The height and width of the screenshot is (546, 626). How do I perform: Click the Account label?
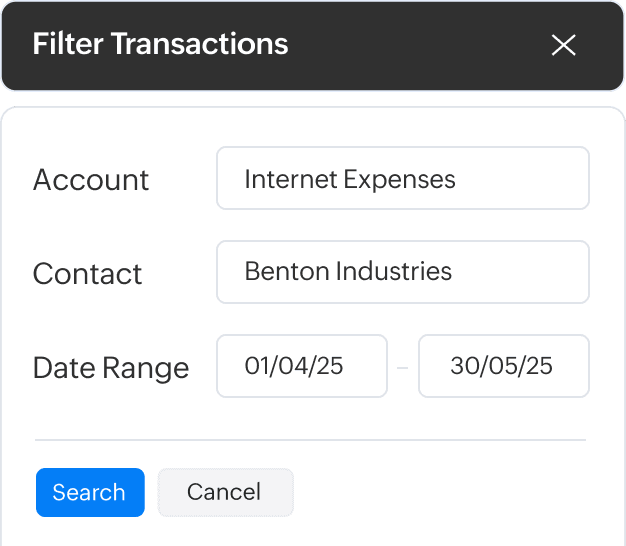(x=91, y=180)
